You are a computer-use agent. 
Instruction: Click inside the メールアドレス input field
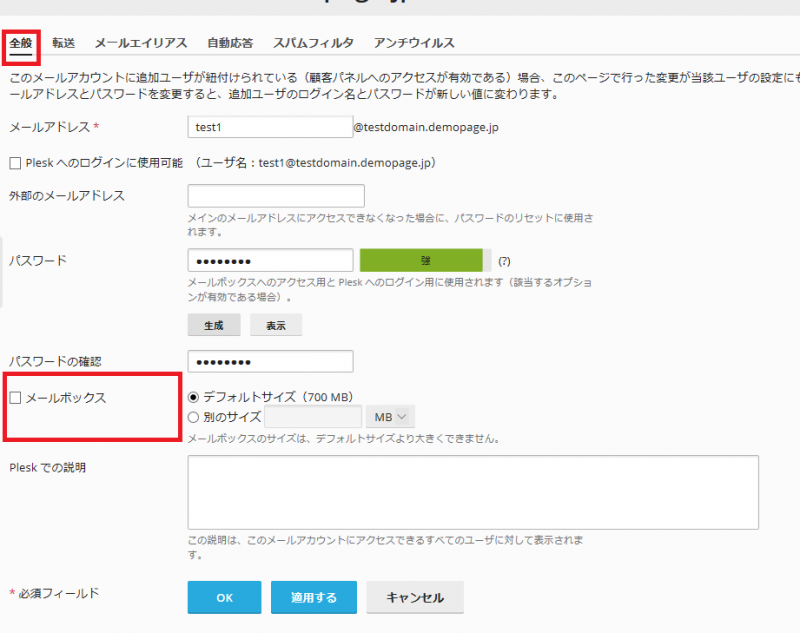270,127
